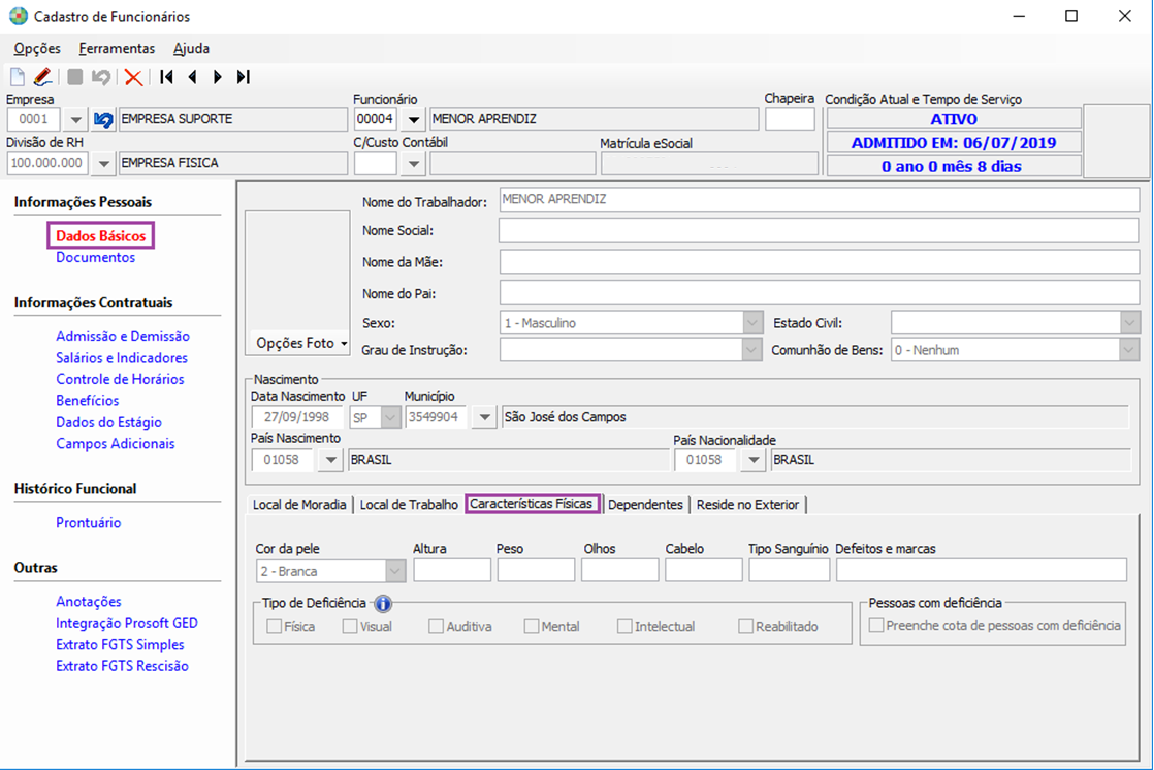1154x770 pixels.
Task: Open Integração Prosoft GED
Action: coord(127,623)
